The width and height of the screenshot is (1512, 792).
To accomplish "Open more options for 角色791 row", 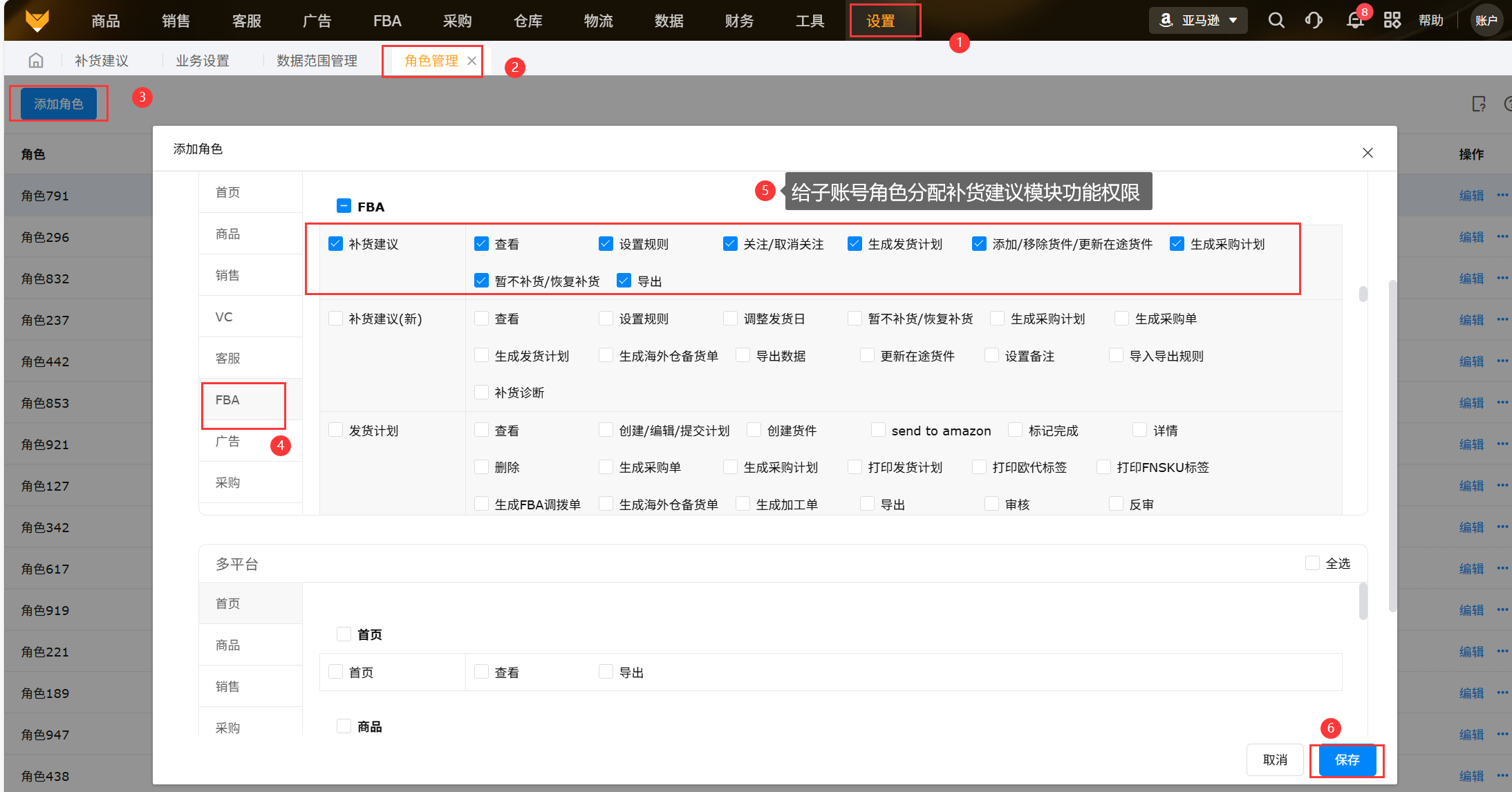I will click(x=1502, y=195).
